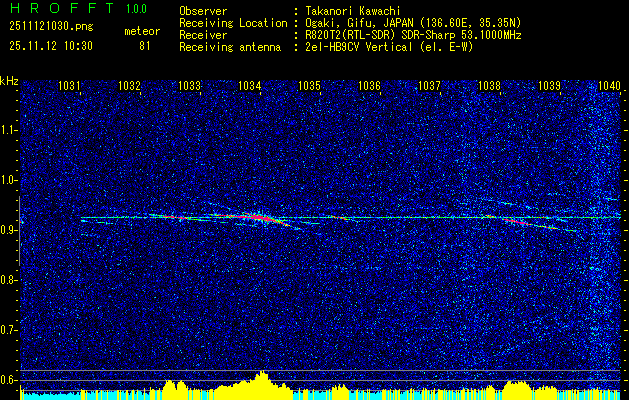Click the 0.7 kHz frequency label
Screen dimensions: 629x400
[x=9, y=330]
